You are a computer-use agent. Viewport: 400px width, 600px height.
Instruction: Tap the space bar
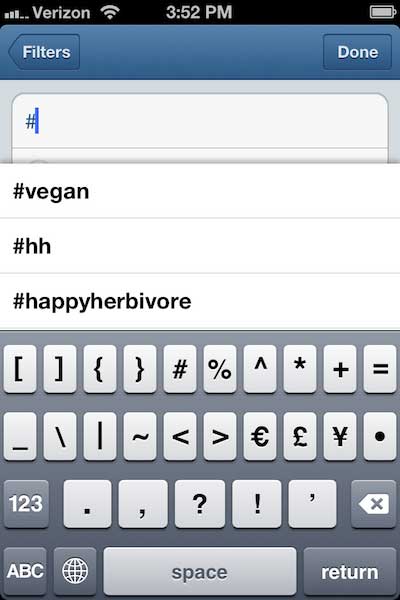coord(200,571)
